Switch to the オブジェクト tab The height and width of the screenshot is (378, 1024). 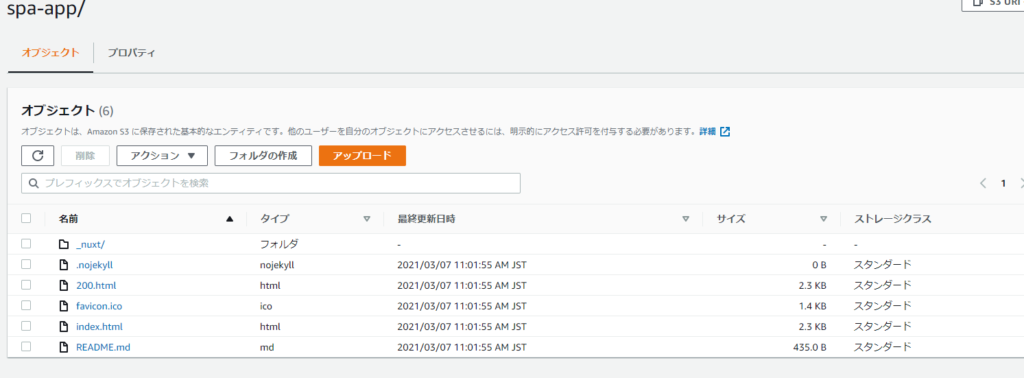coord(51,53)
